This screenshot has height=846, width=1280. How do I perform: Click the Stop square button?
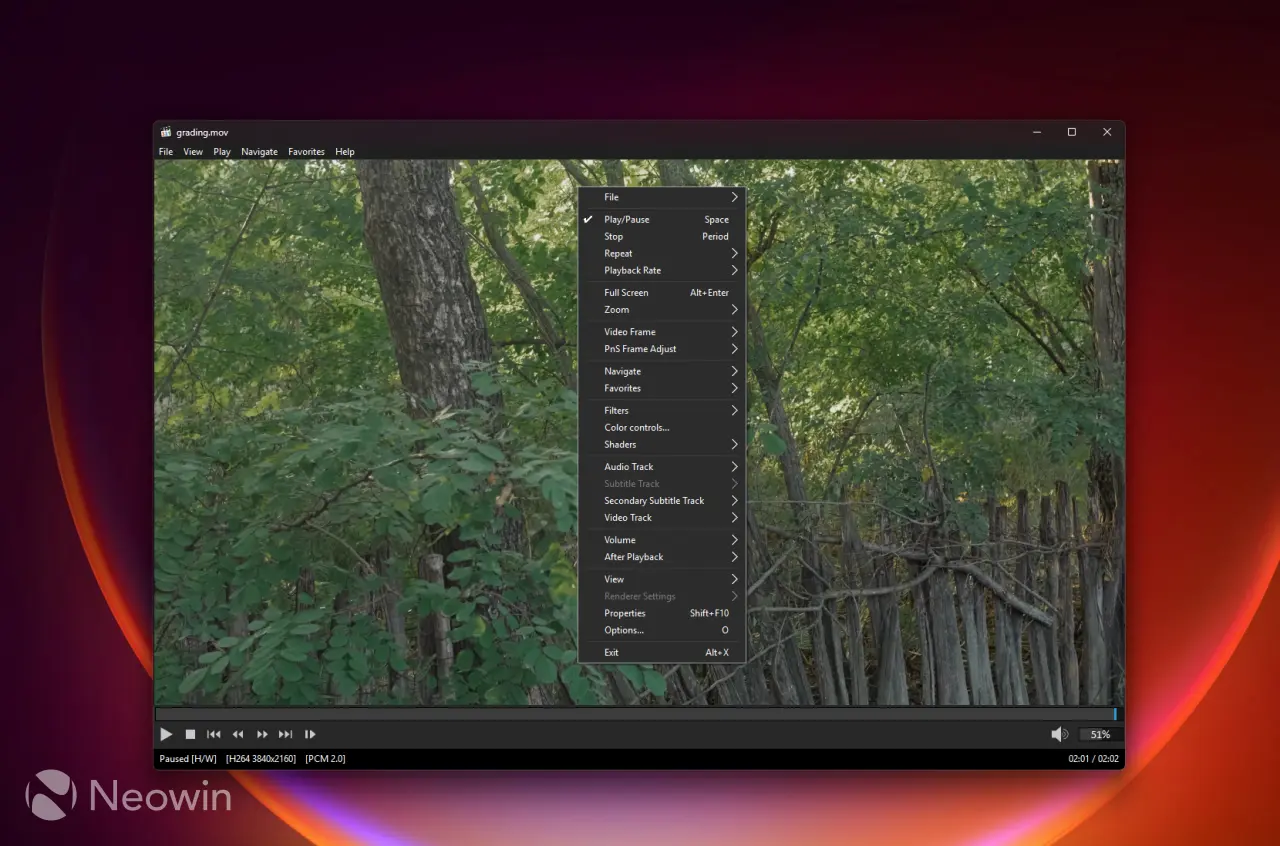(x=190, y=734)
